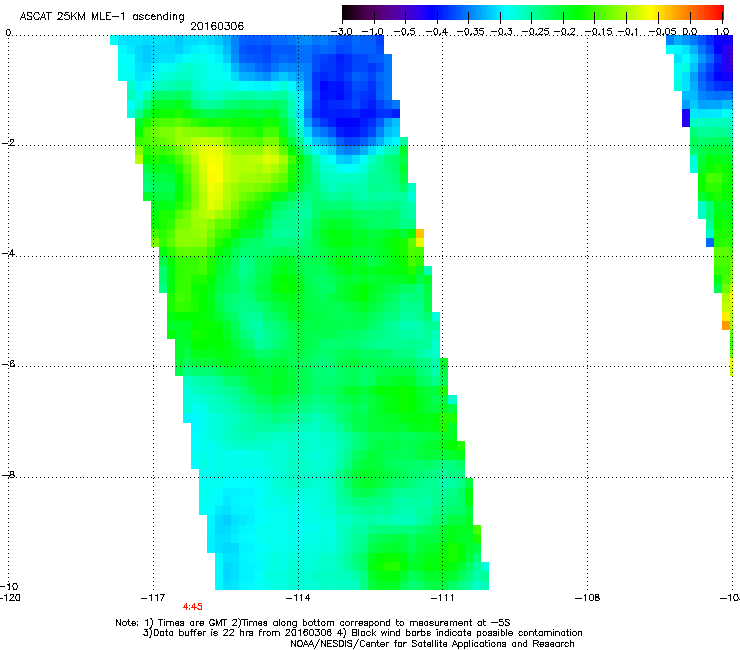
Task: Click the longitude axis label '-114'
Action: [x=298, y=598]
